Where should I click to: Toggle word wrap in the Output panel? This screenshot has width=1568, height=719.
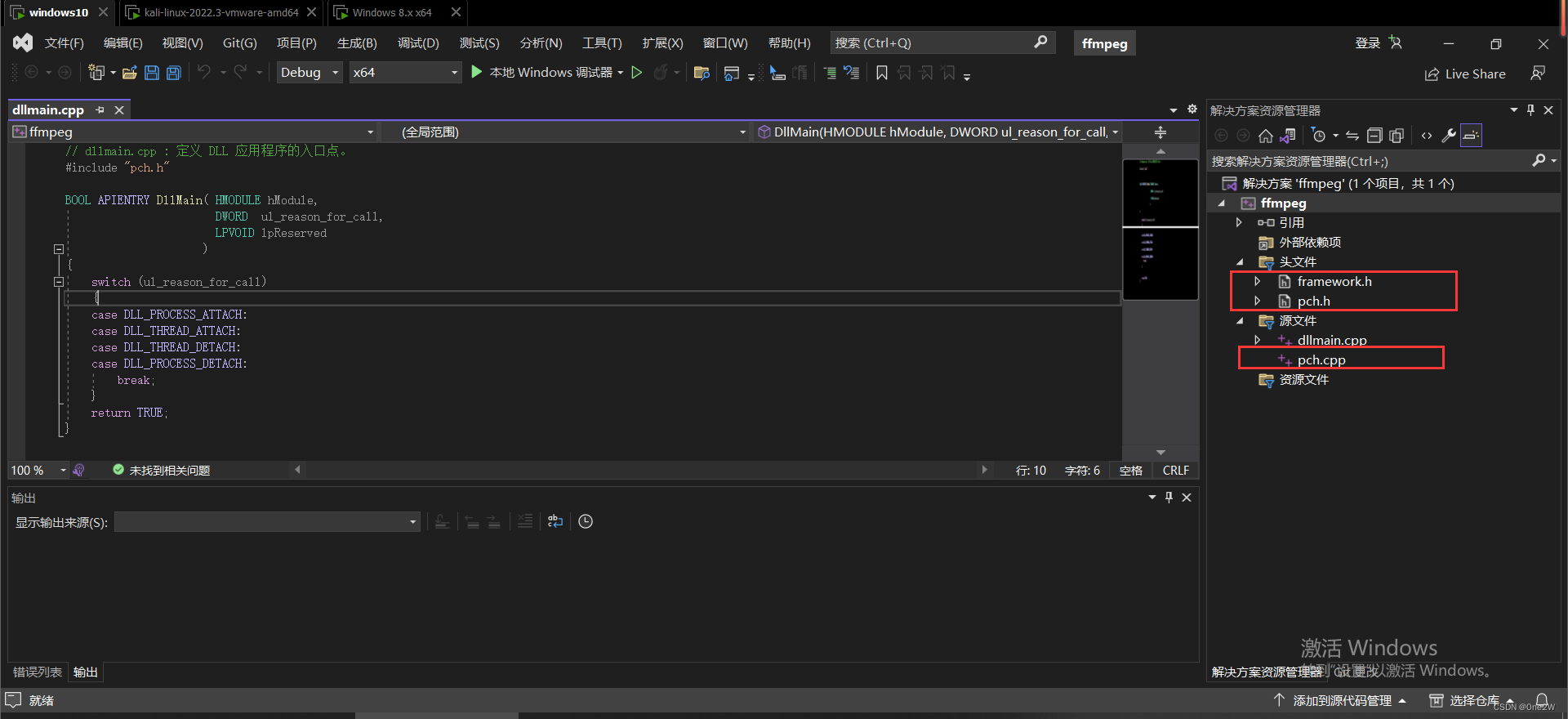(555, 521)
